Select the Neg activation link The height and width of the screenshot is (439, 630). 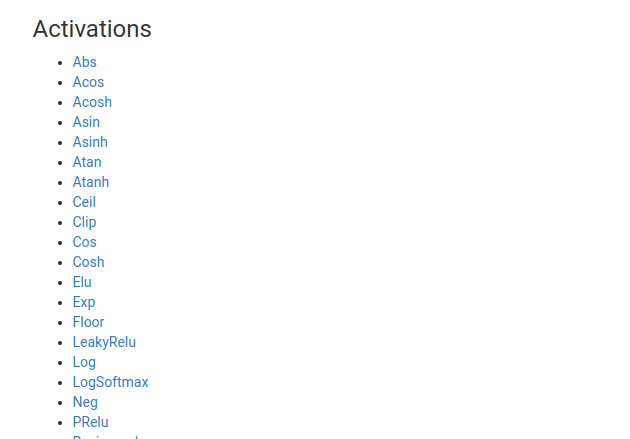(85, 402)
